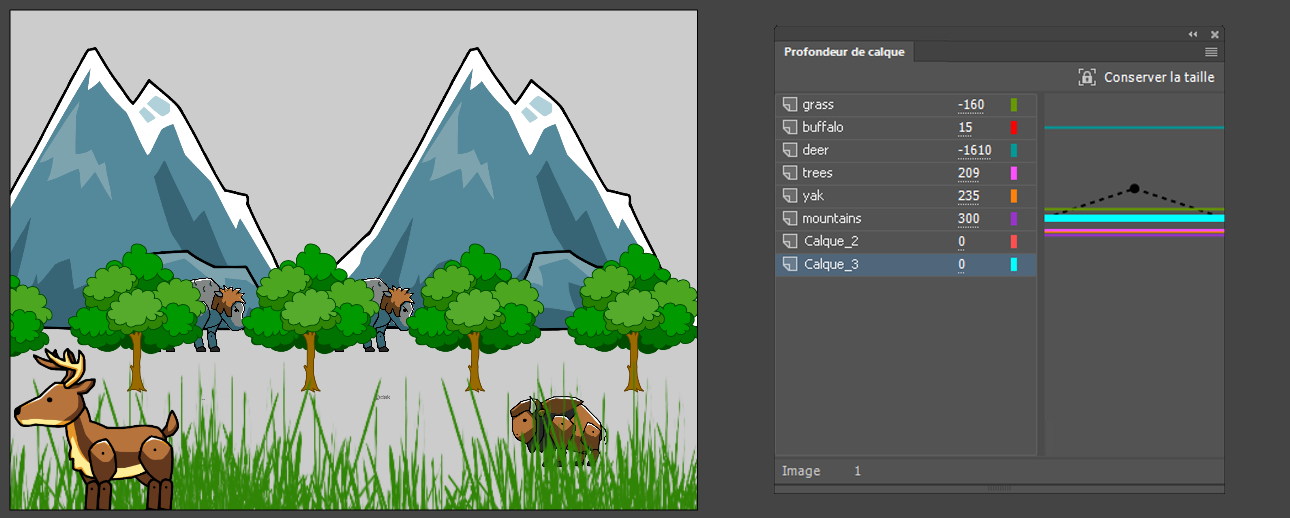Open the panel options menu icon
This screenshot has height=518, width=1290.
point(1211,52)
